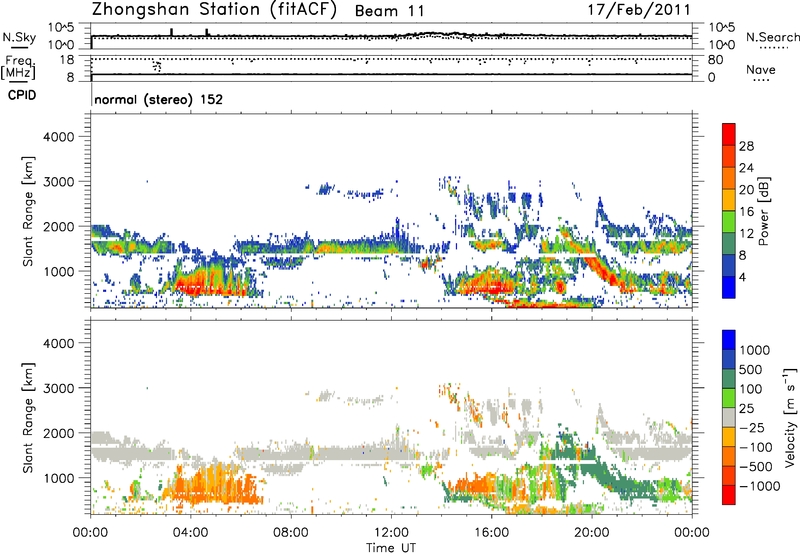Select the 80 tick on Nave axis

click(x=715, y=60)
